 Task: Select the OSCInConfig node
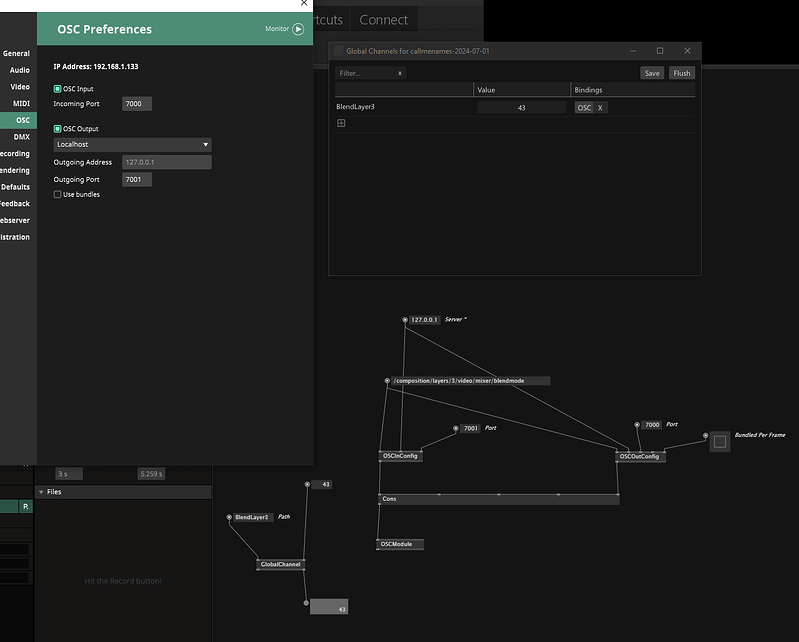coord(401,456)
